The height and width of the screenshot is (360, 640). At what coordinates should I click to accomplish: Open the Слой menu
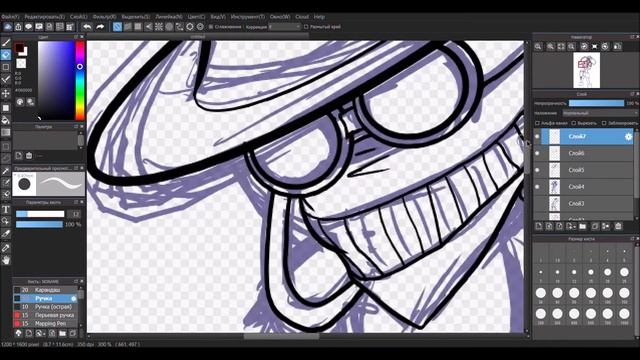(x=79, y=17)
